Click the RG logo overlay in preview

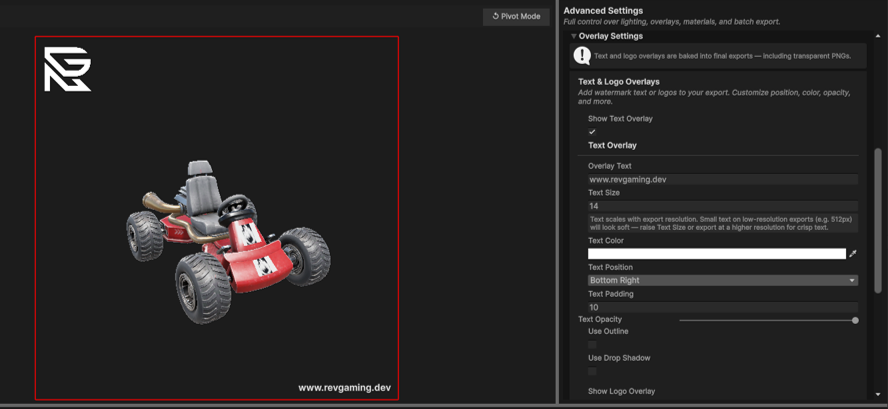click(67, 69)
